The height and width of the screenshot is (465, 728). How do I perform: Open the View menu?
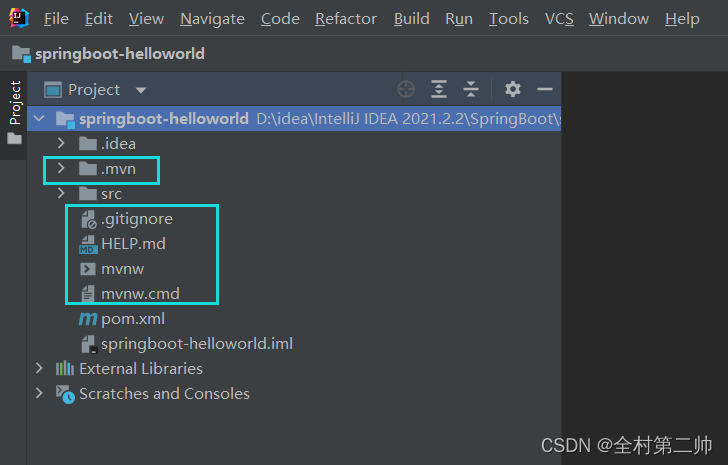[x=146, y=19]
